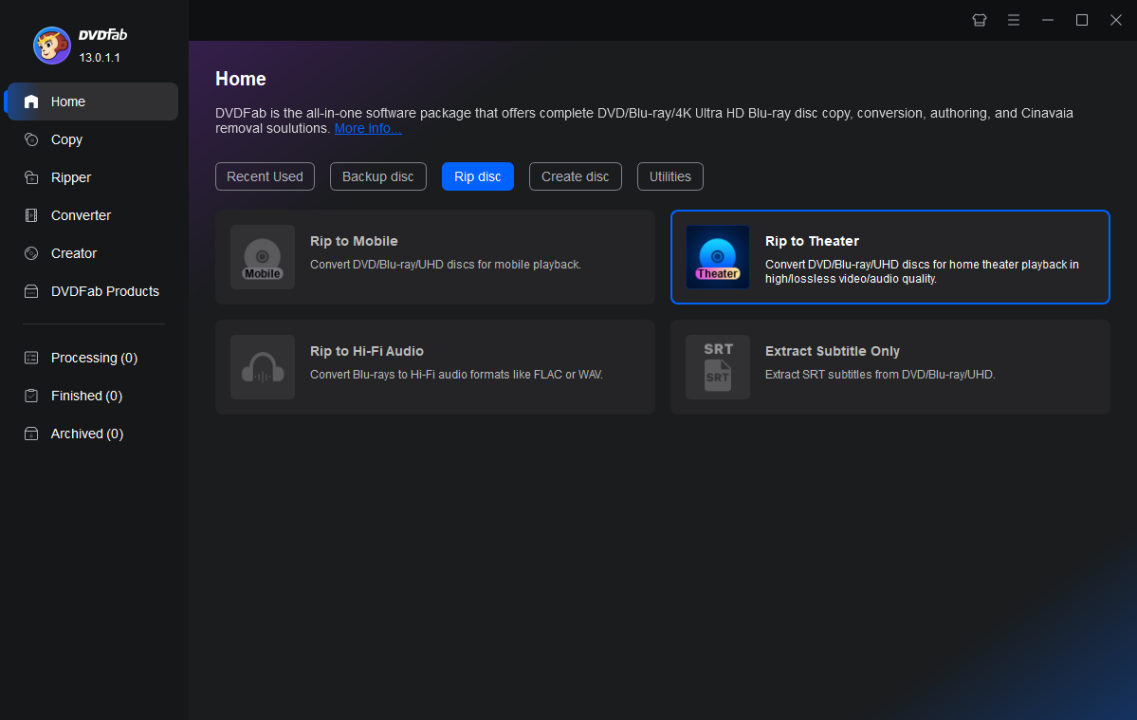Click the version number 13.0.1.1
The height and width of the screenshot is (720, 1137).
(x=100, y=57)
